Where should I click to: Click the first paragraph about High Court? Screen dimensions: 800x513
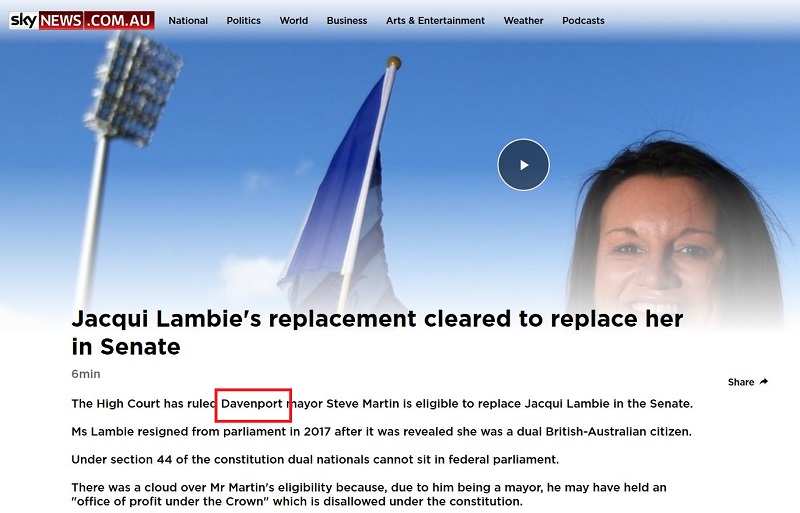click(382, 404)
